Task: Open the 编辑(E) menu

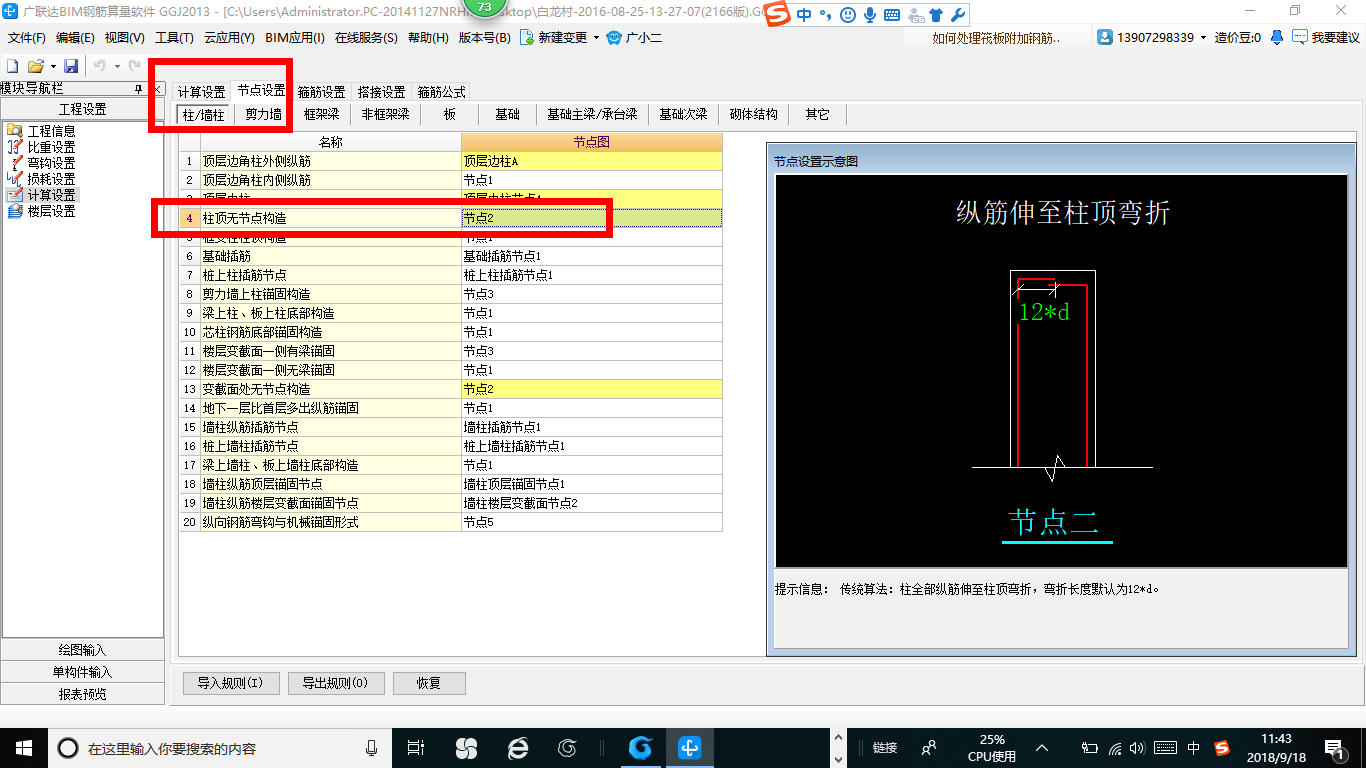Action: tap(75, 38)
